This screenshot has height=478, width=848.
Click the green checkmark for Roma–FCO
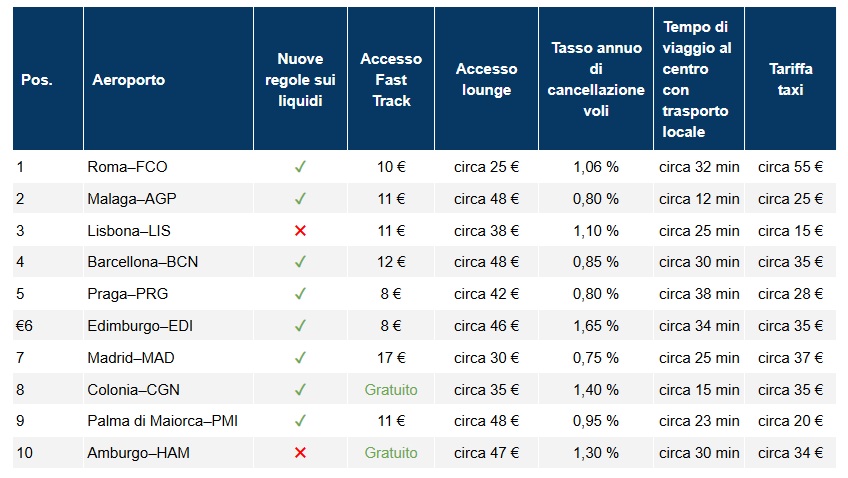pyautogui.click(x=300, y=167)
